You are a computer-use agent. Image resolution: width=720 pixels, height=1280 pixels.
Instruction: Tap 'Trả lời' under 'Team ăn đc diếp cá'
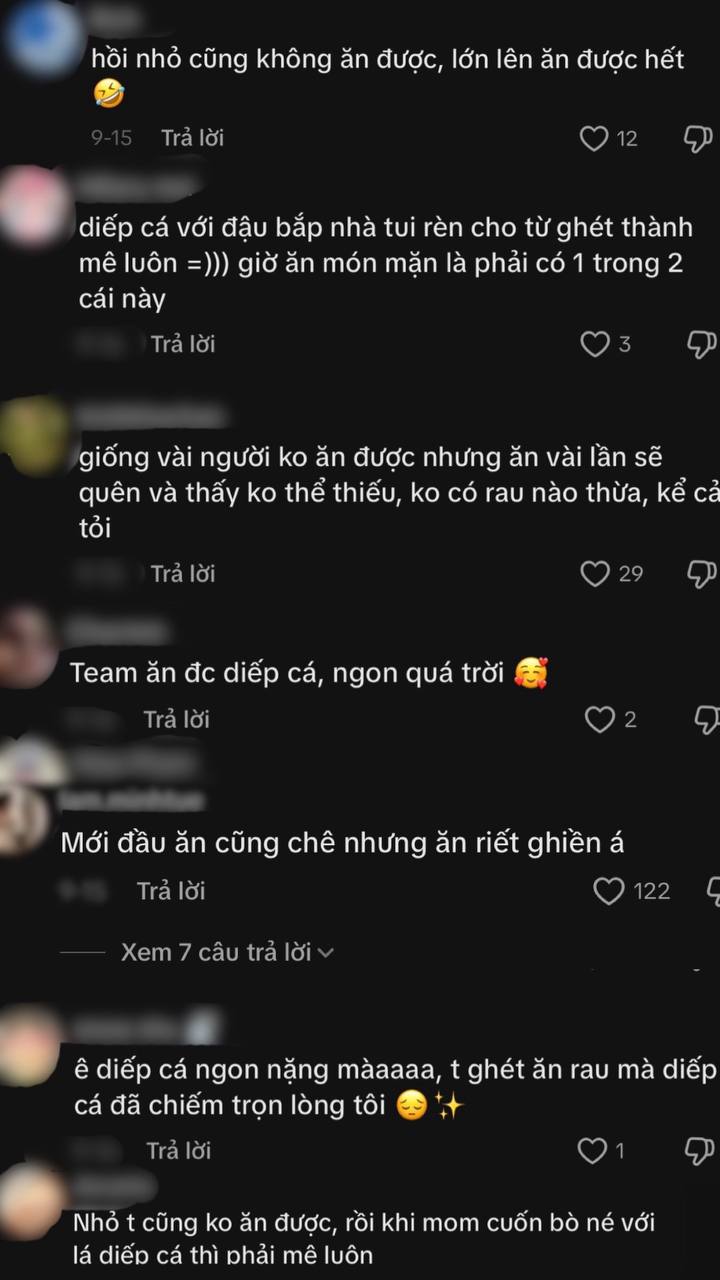coord(177,719)
